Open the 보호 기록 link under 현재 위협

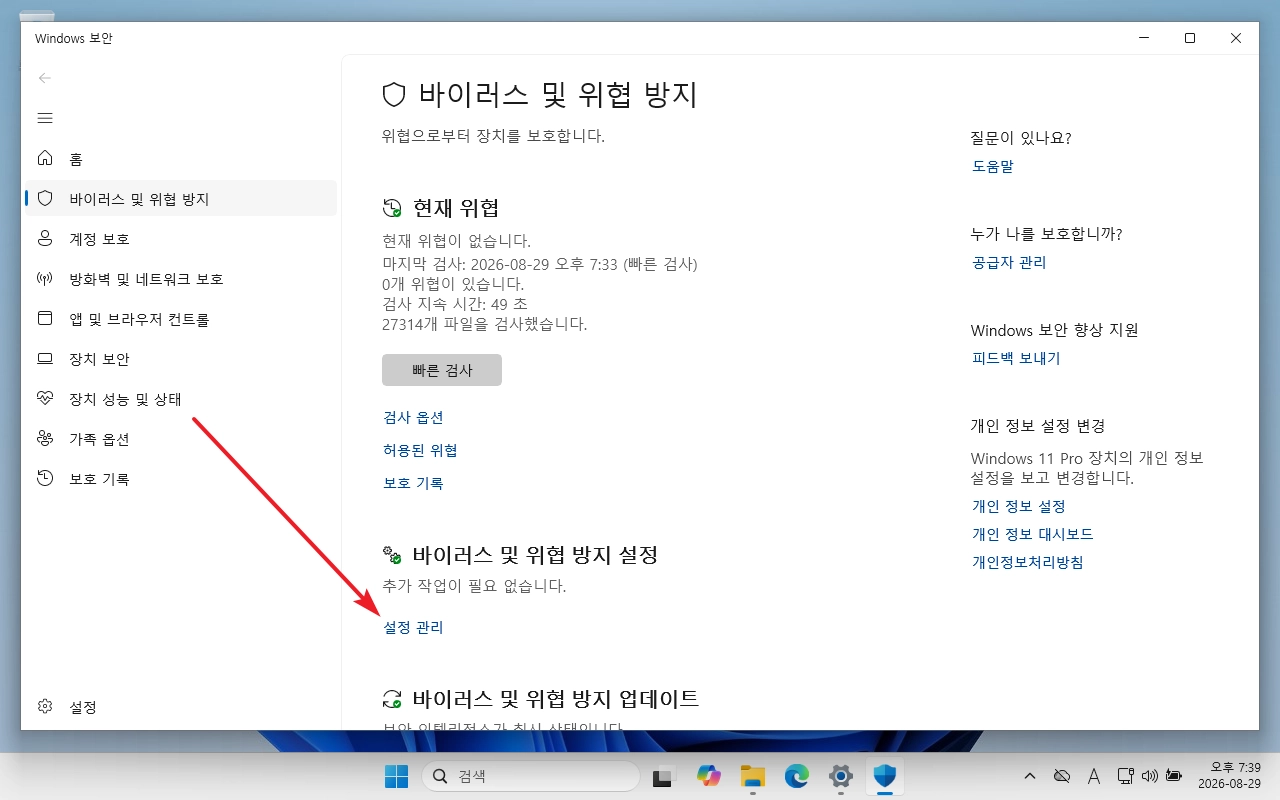pos(413,483)
